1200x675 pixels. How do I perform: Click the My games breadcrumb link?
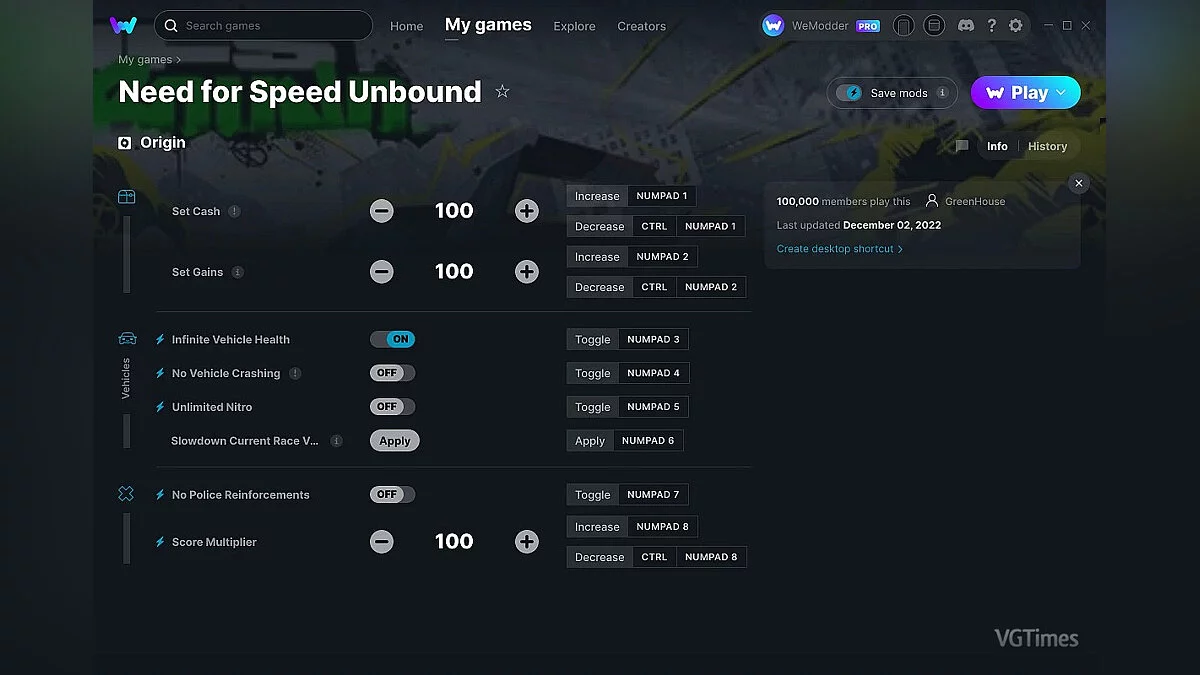pos(144,59)
